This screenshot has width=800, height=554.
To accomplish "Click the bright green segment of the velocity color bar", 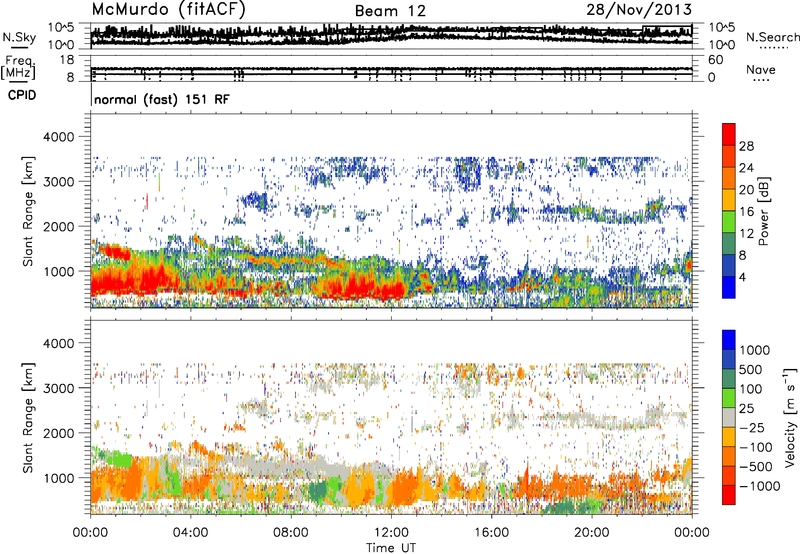I will click(x=729, y=398).
